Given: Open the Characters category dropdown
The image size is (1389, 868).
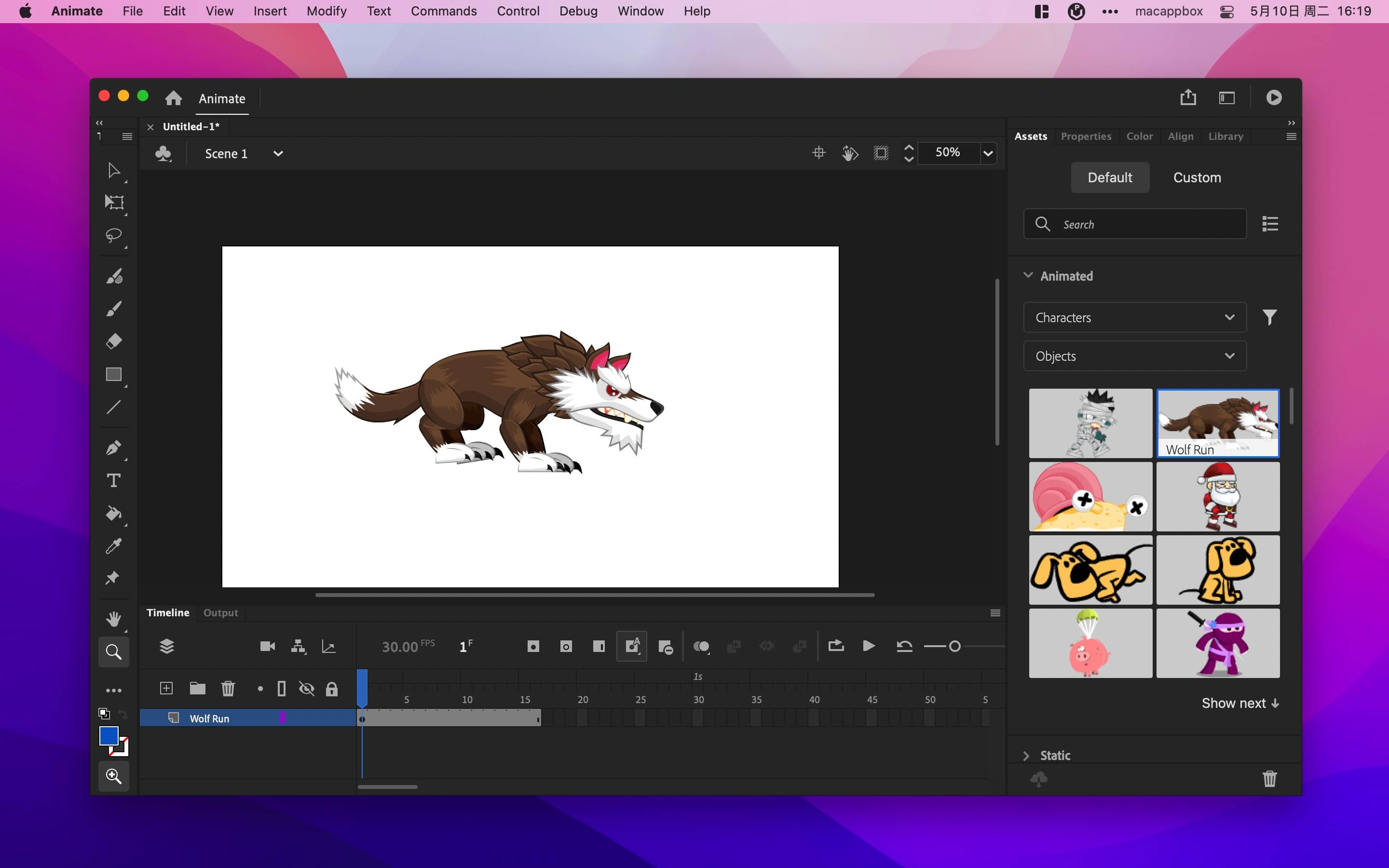Looking at the screenshot, I should (1135, 317).
